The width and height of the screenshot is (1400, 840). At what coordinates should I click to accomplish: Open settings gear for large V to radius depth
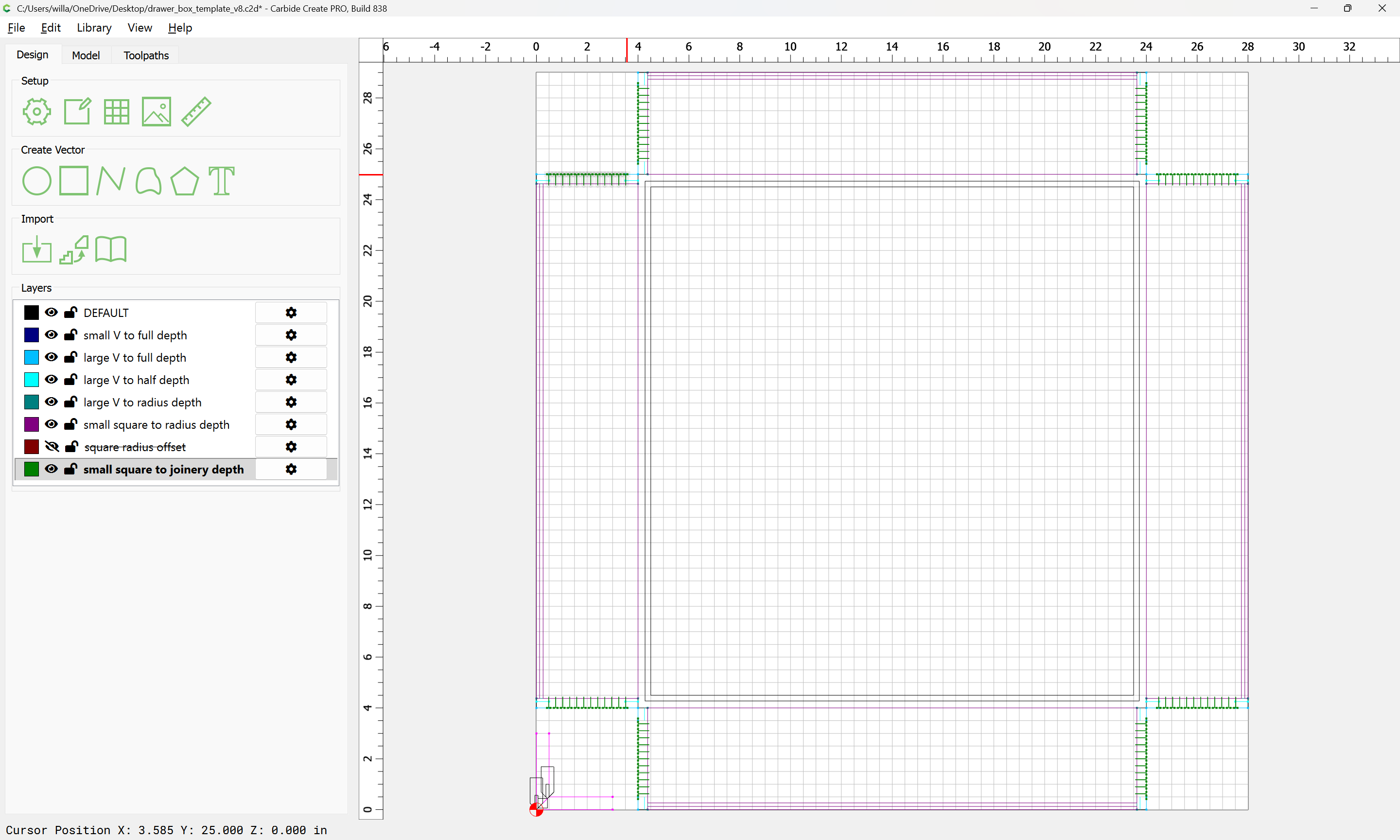coord(291,402)
